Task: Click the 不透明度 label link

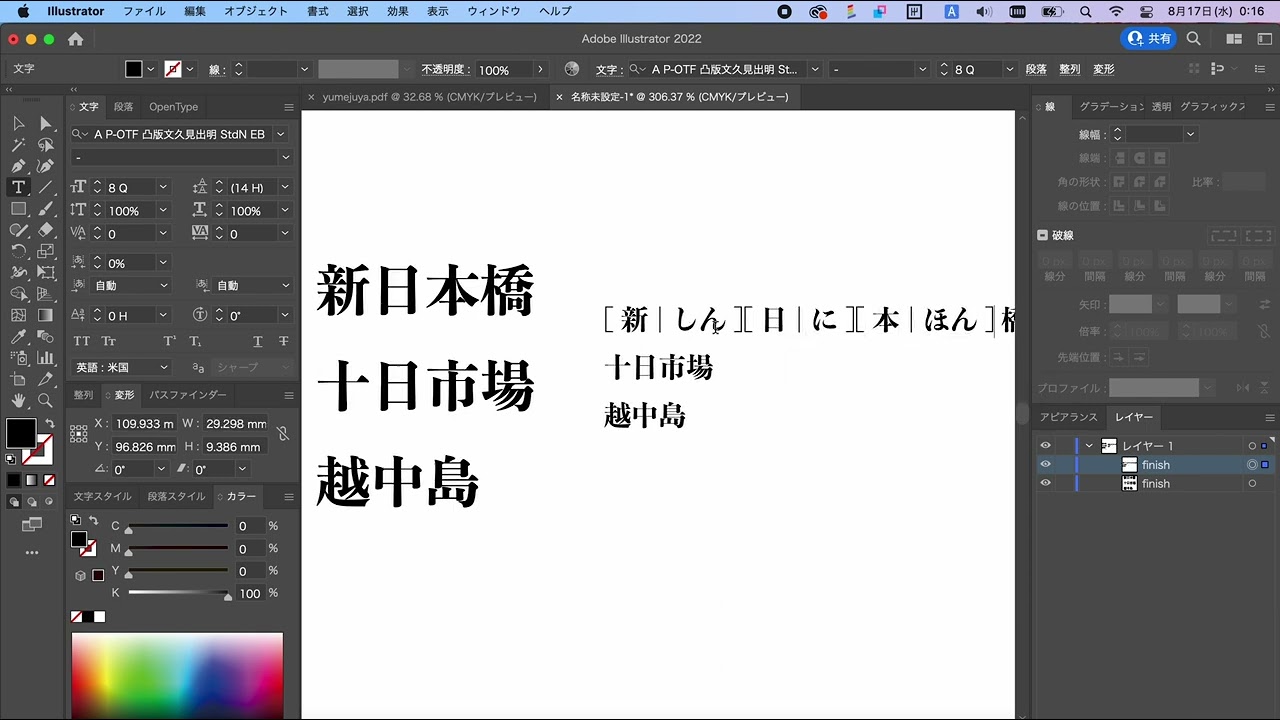Action: coord(445,70)
